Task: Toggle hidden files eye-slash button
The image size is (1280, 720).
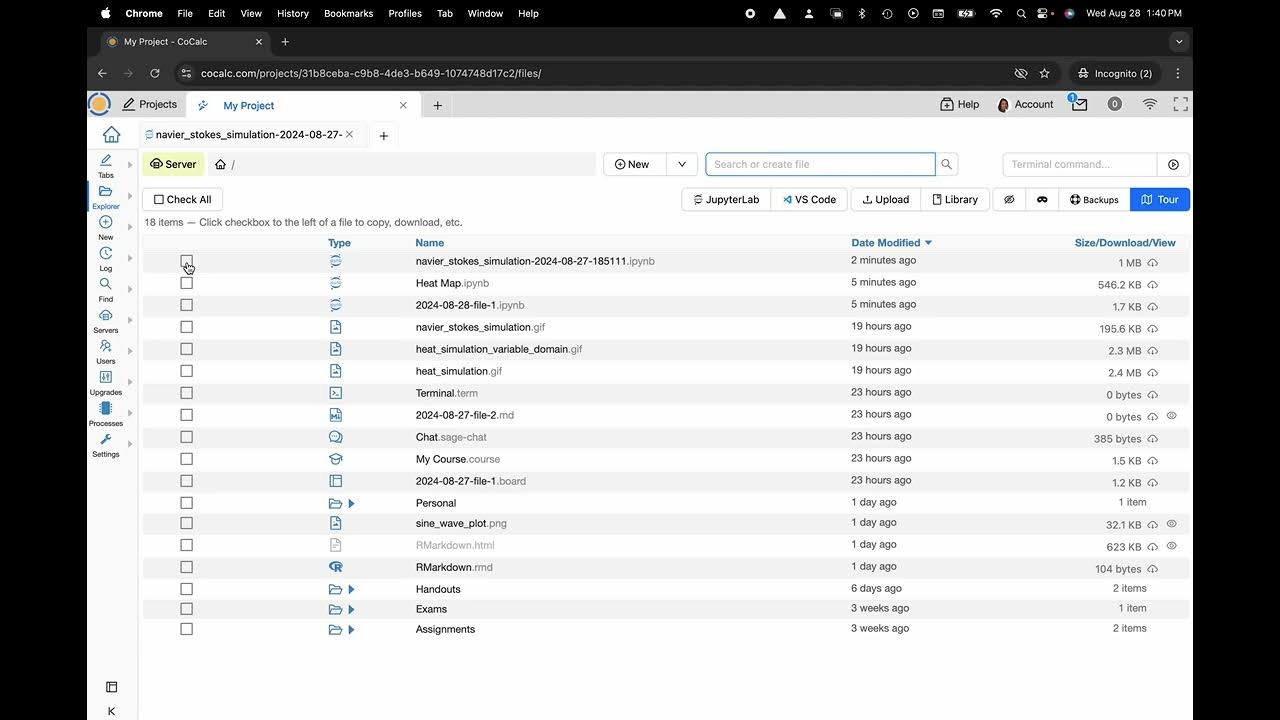Action: pyautogui.click(x=1009, y=199)
